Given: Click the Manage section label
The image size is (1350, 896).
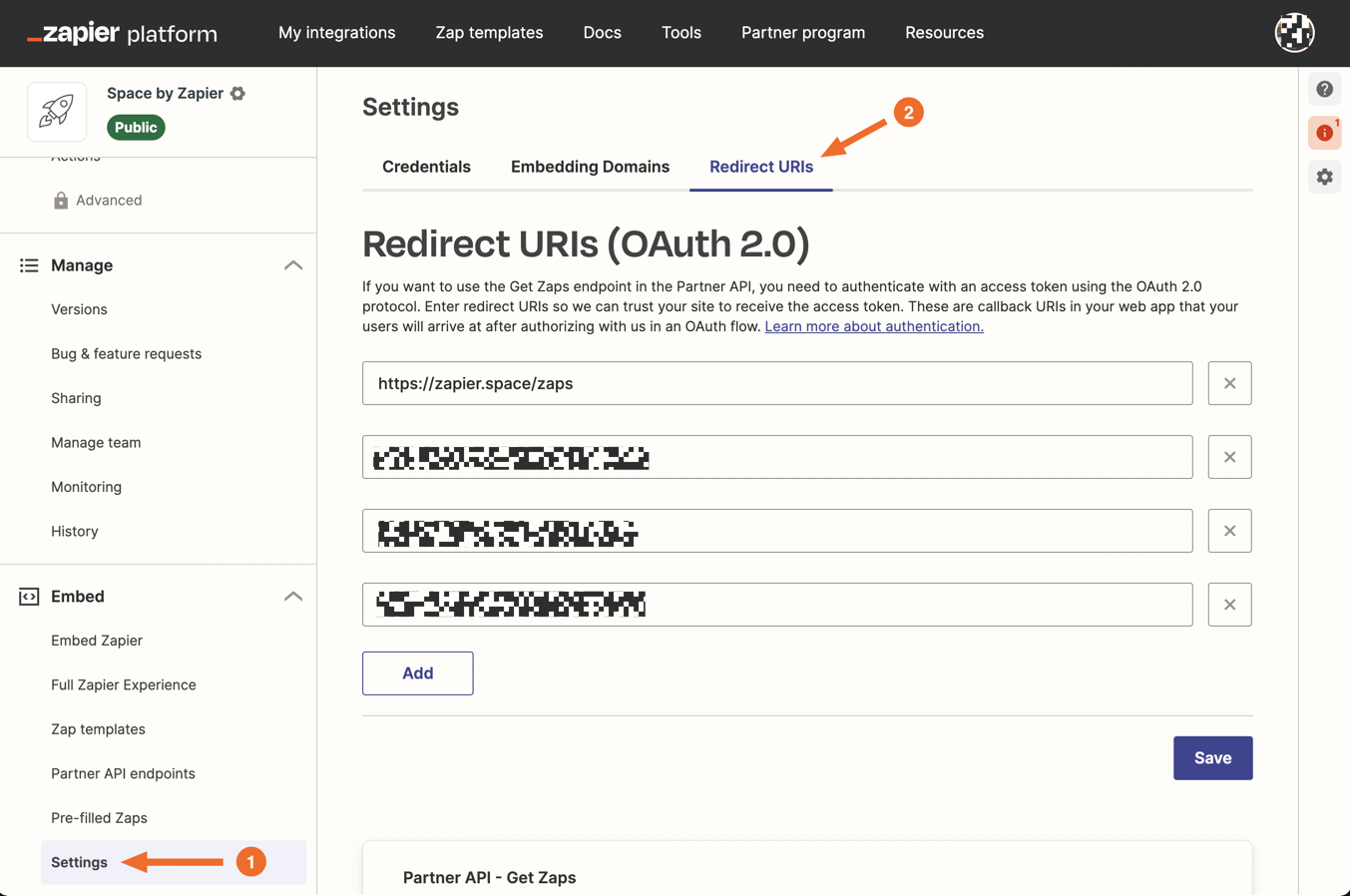Looking at the screenshot, I should (x=82, y=265).
